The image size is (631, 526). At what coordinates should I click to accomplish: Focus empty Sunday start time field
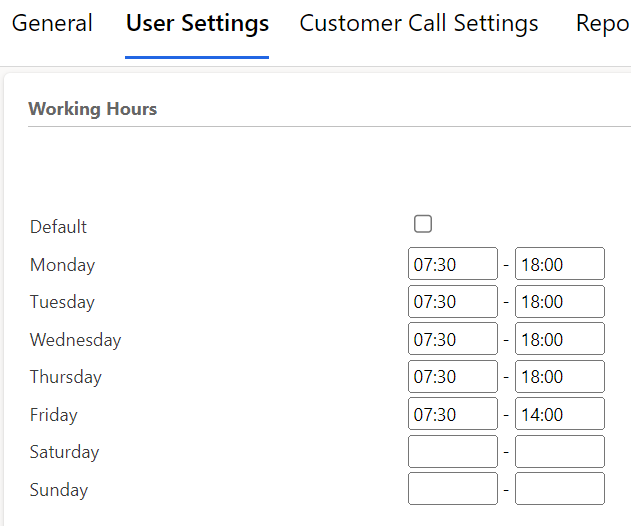(453, 489)
